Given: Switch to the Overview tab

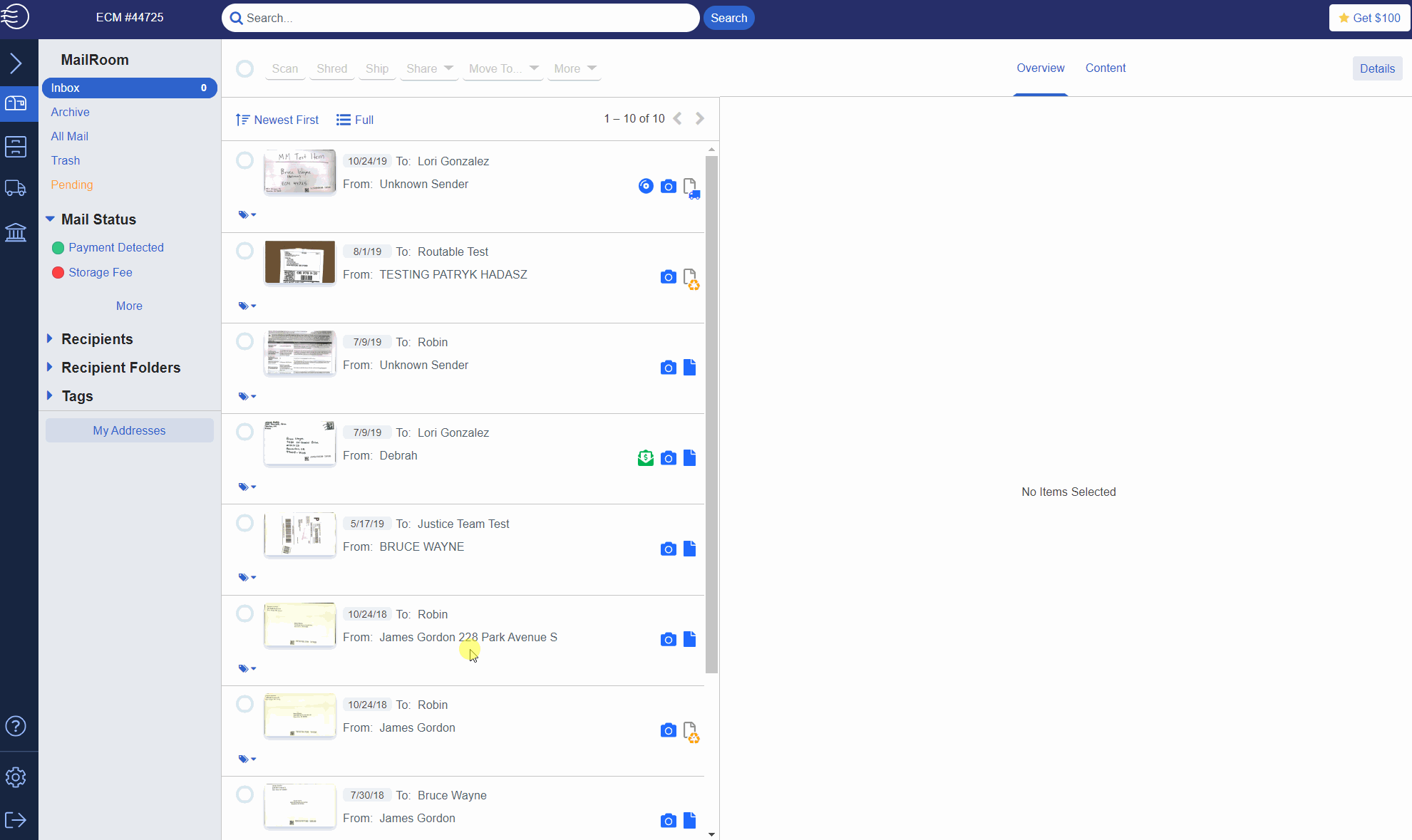Looking at the screenshot, I should (x=1040, y=68).
